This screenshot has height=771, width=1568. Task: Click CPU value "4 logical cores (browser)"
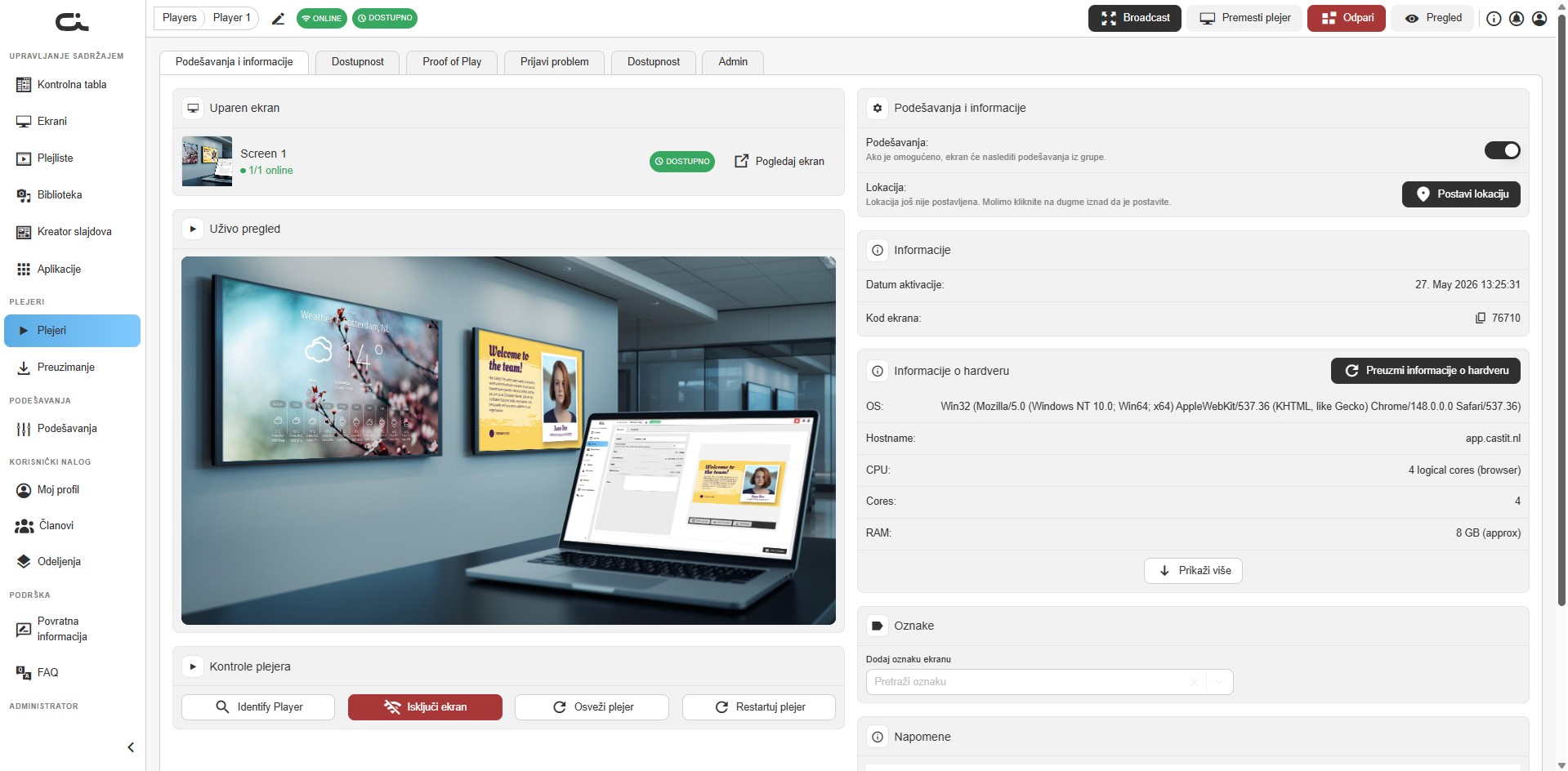tap(1464, 470)
